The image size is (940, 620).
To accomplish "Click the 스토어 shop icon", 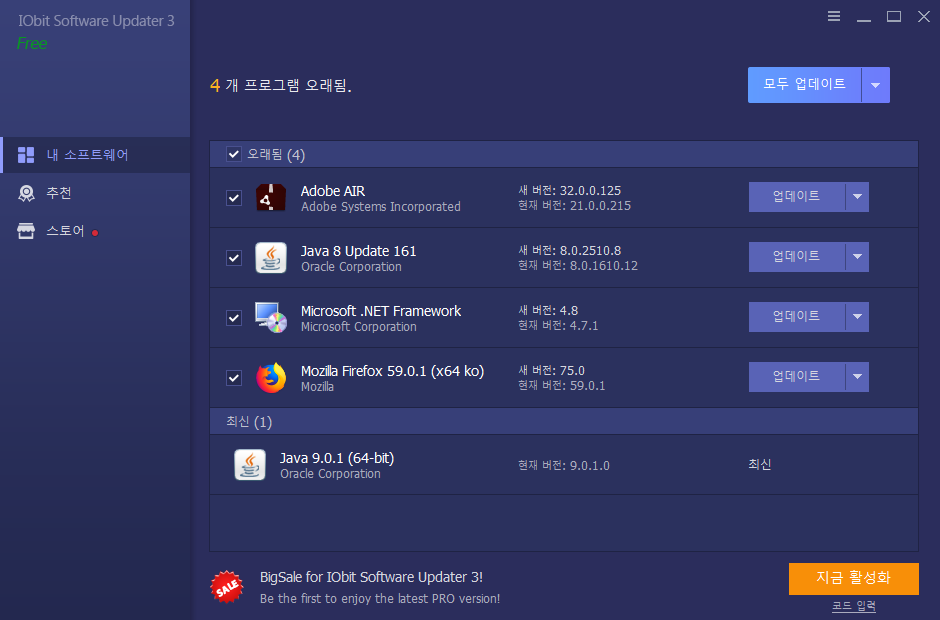I will (26, 231).
